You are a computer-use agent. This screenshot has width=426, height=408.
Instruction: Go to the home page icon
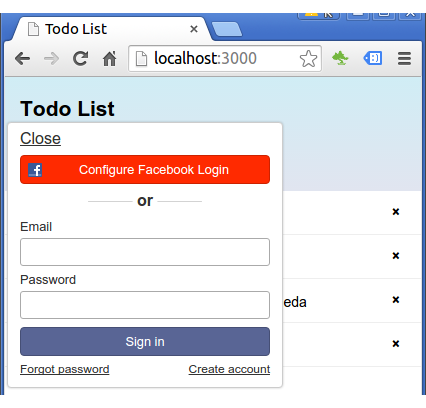(109, 59)
